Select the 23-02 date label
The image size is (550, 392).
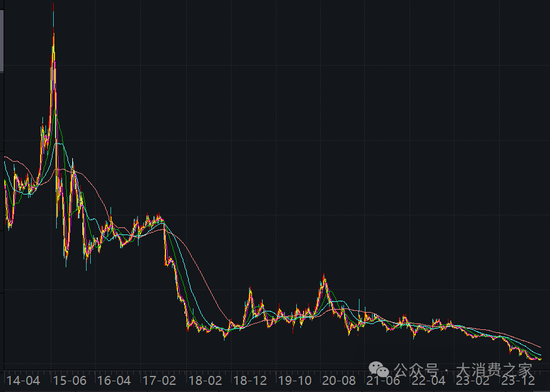[473, 381]
